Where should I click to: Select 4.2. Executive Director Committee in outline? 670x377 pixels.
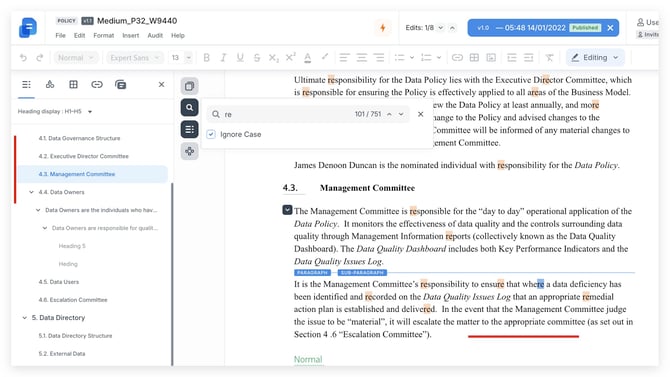coord(84,156)
